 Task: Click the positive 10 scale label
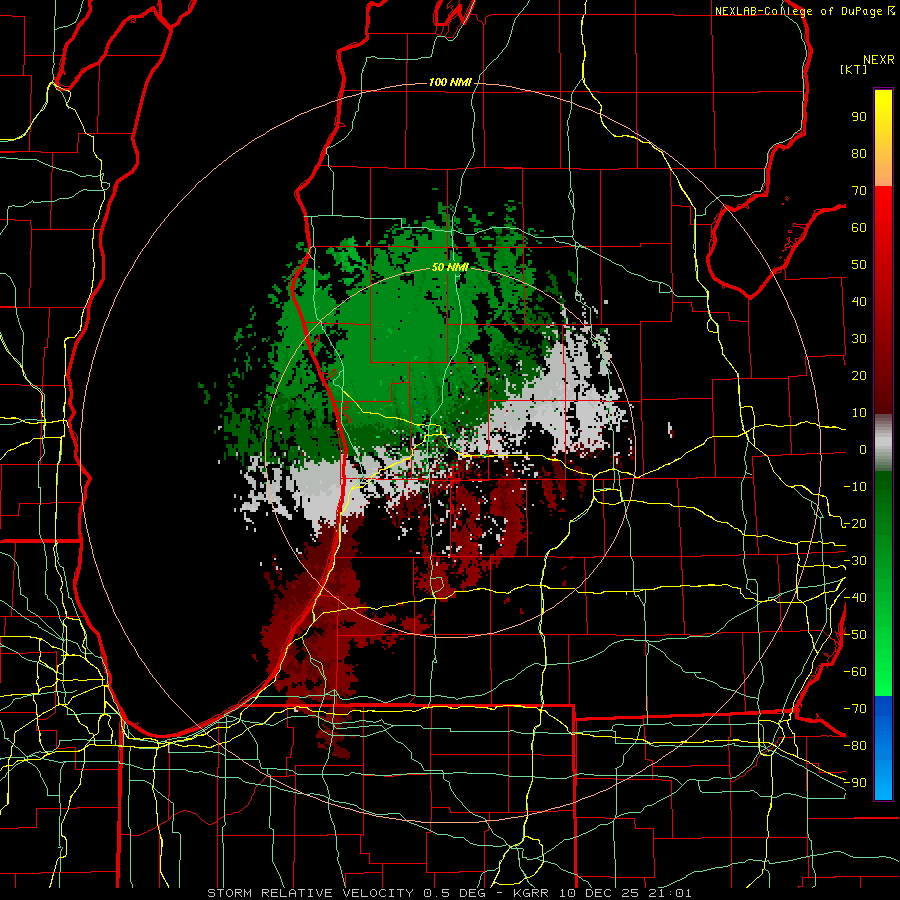[x=859, y=413]
